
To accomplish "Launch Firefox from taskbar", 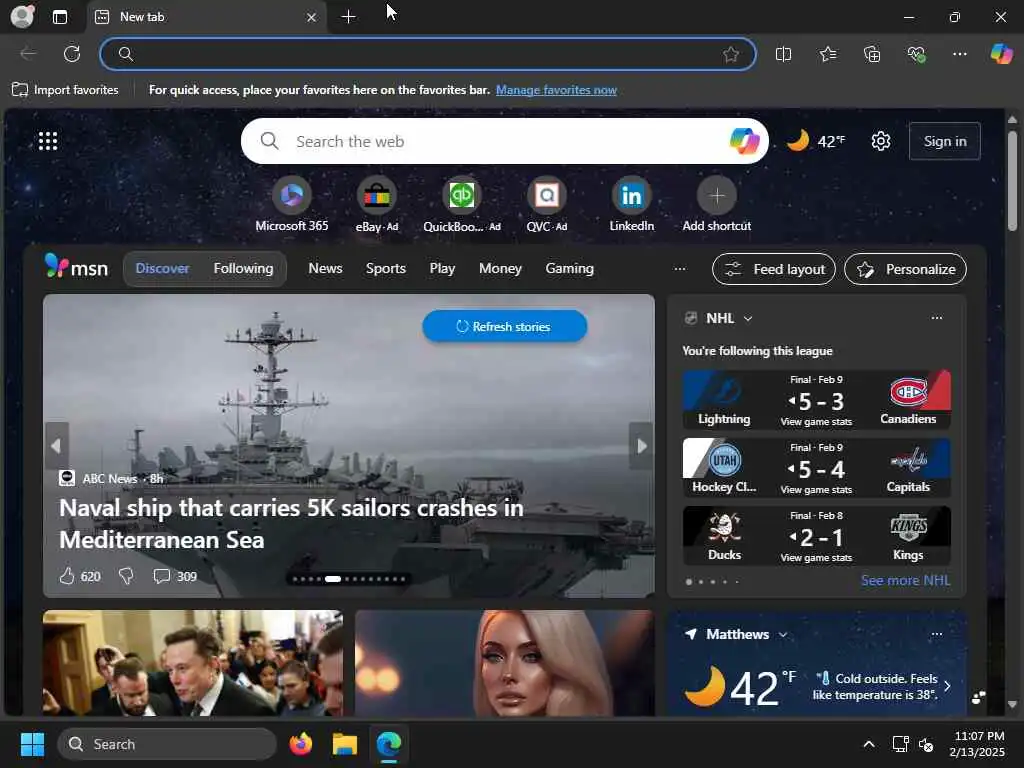I will 300,744.
